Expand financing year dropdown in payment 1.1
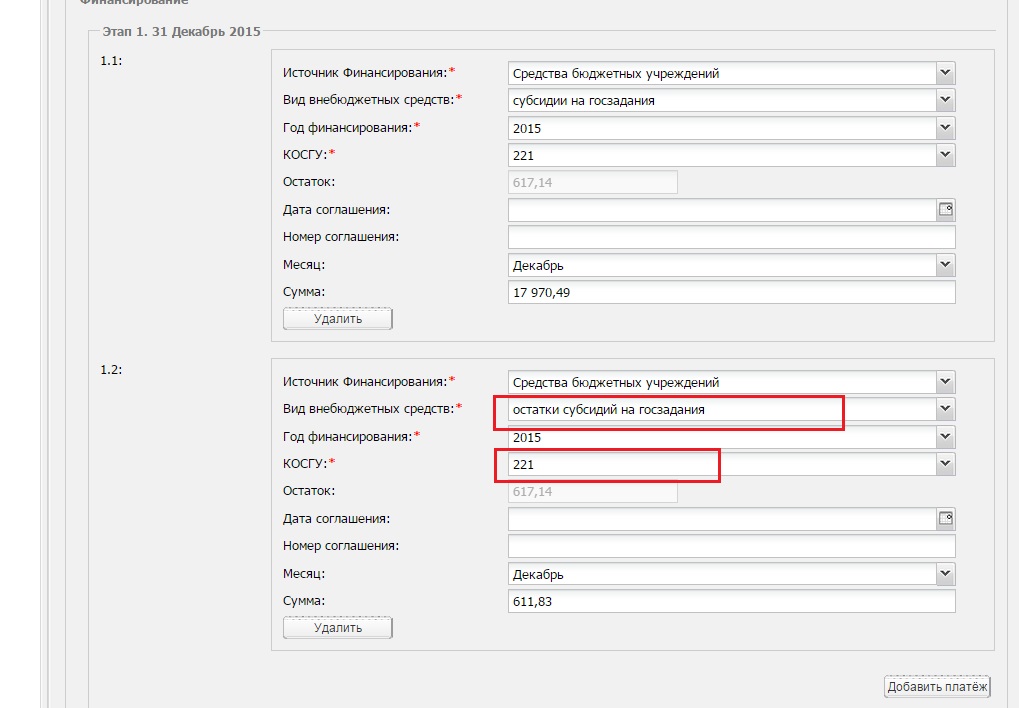Screen dimensions: 1019x708 945,128
